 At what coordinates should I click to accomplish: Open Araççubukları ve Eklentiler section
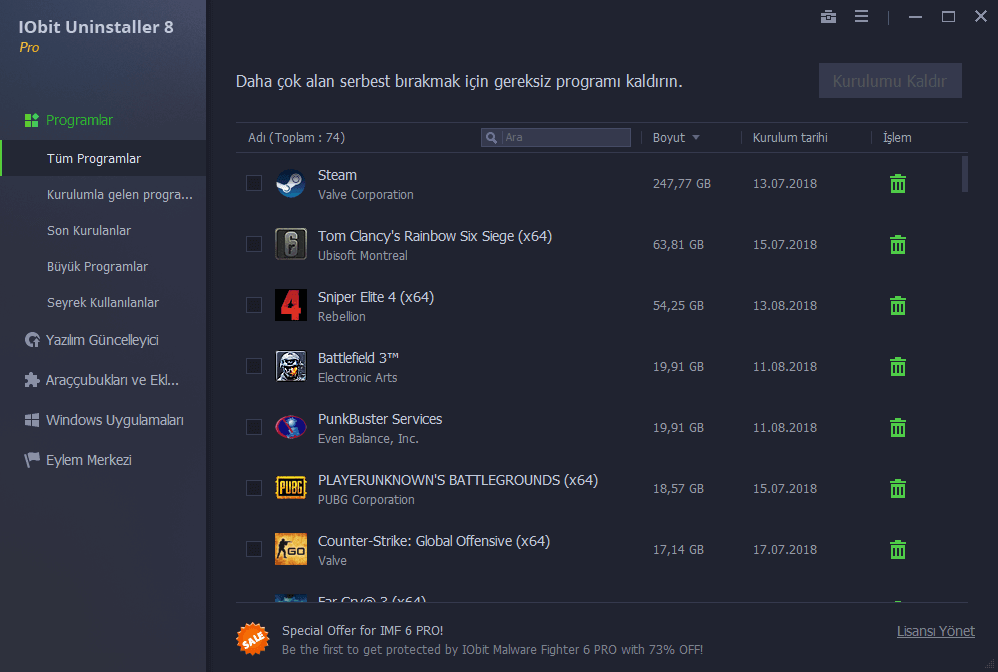112,380
